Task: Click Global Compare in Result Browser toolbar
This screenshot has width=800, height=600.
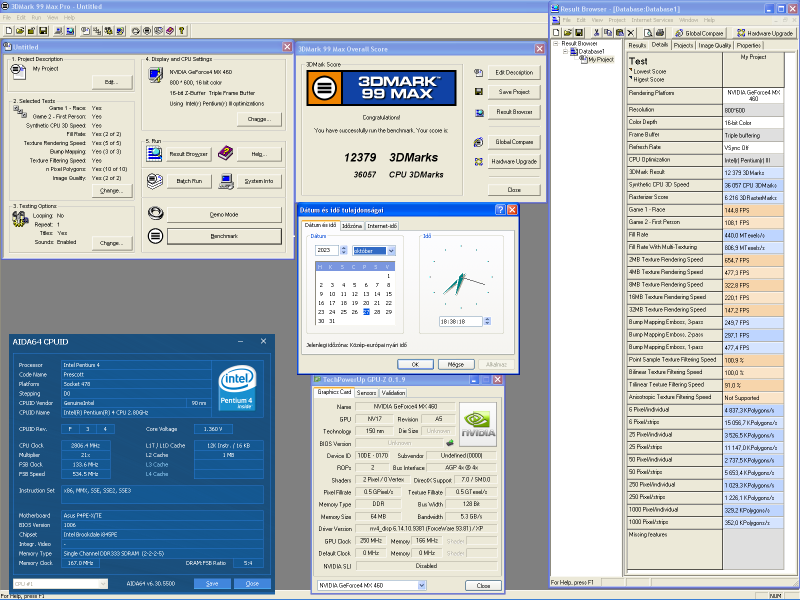Action: (699, 33)
